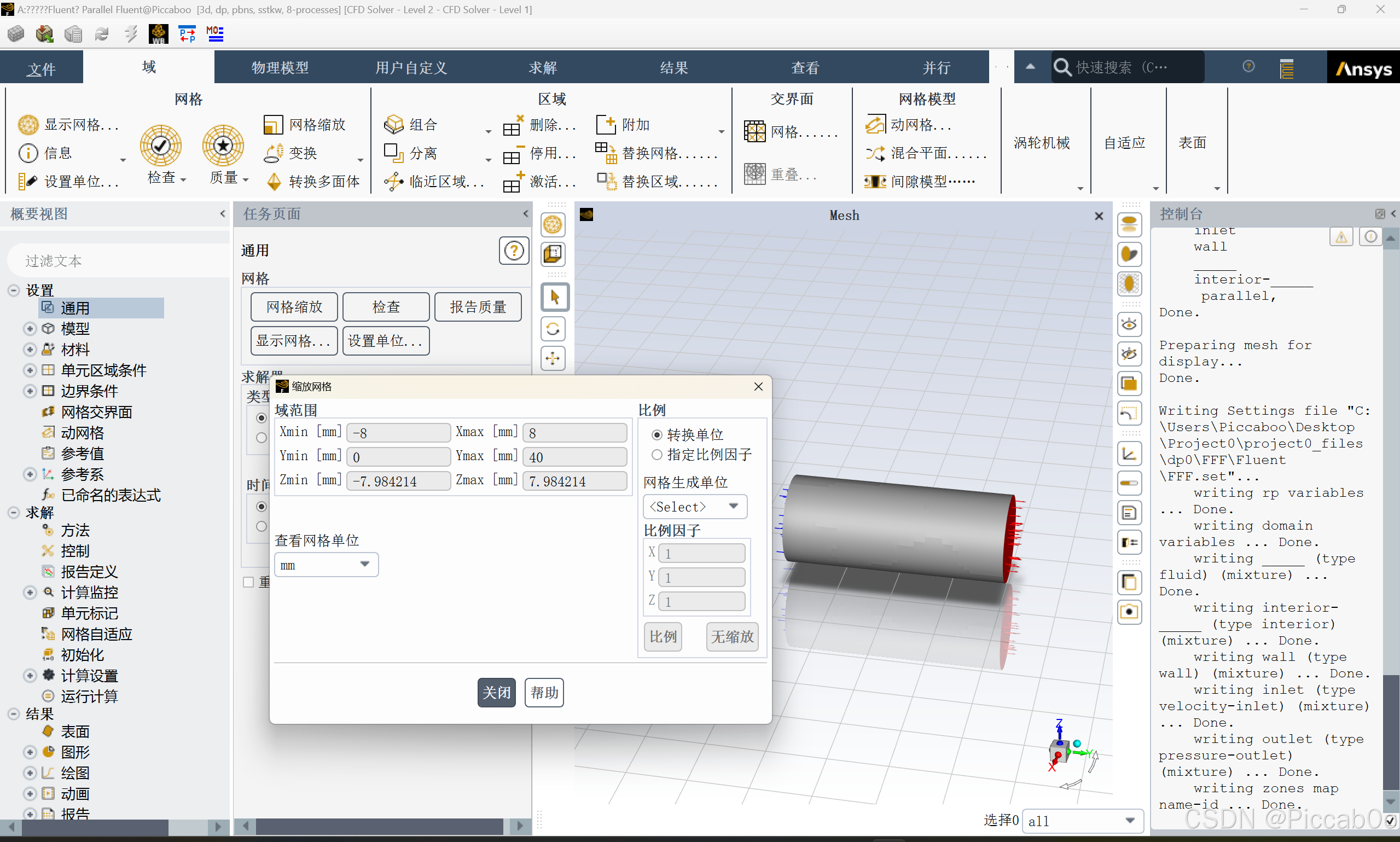Expand the 边界条件 tree node
Image resolution: width=1400 pixels, height=842 pixels.
[30, 392]
